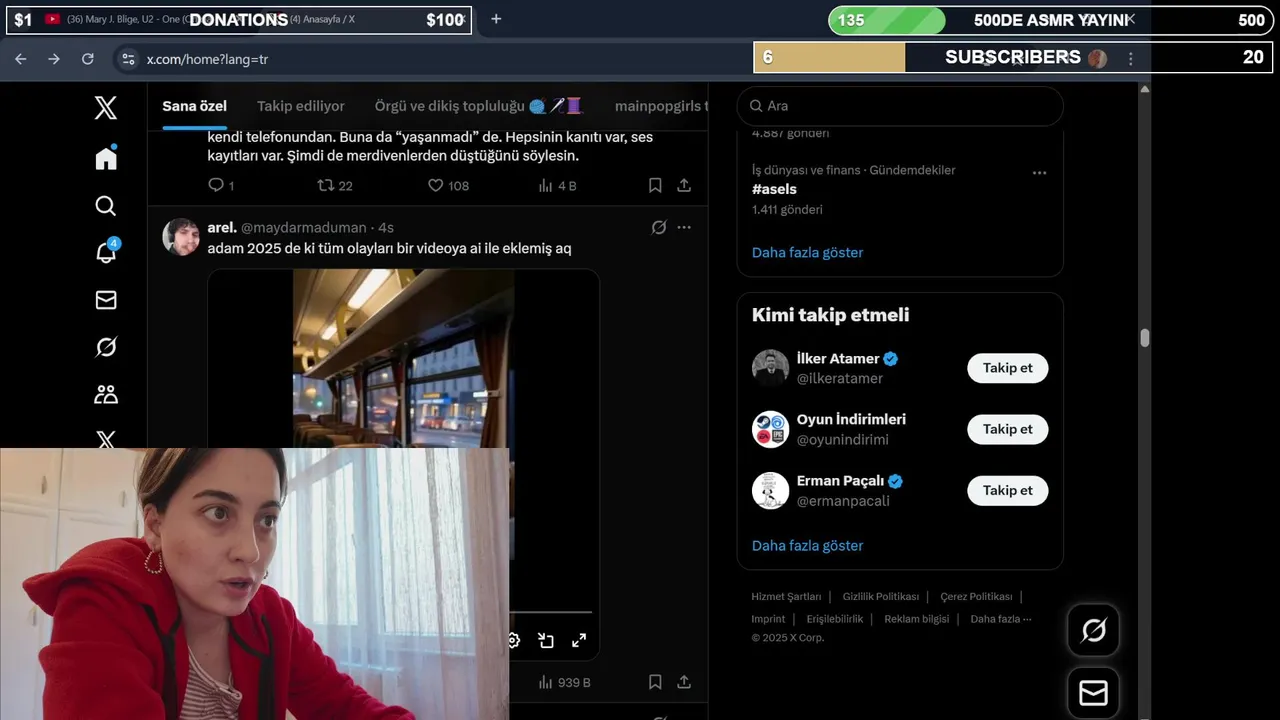
Task: Show more trends via Daha fazla göster
Action: click(x=808, y=253)
